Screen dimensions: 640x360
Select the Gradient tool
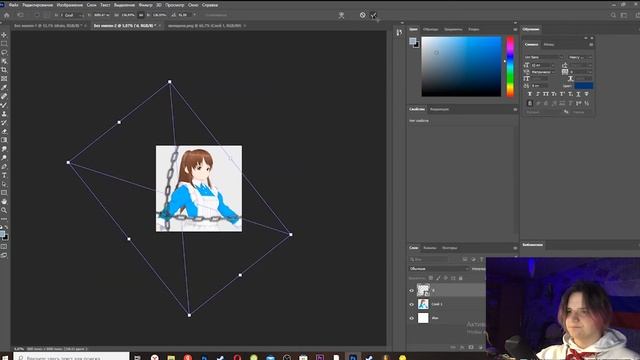[x=4, y=140]
